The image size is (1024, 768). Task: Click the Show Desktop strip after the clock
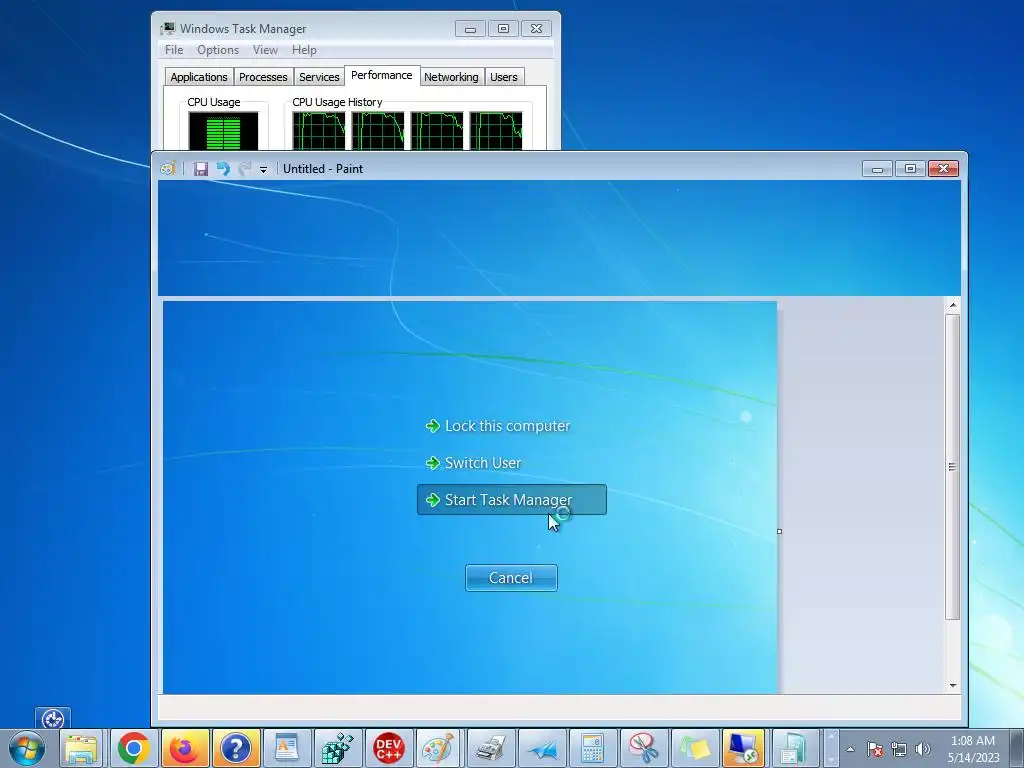1017,748
